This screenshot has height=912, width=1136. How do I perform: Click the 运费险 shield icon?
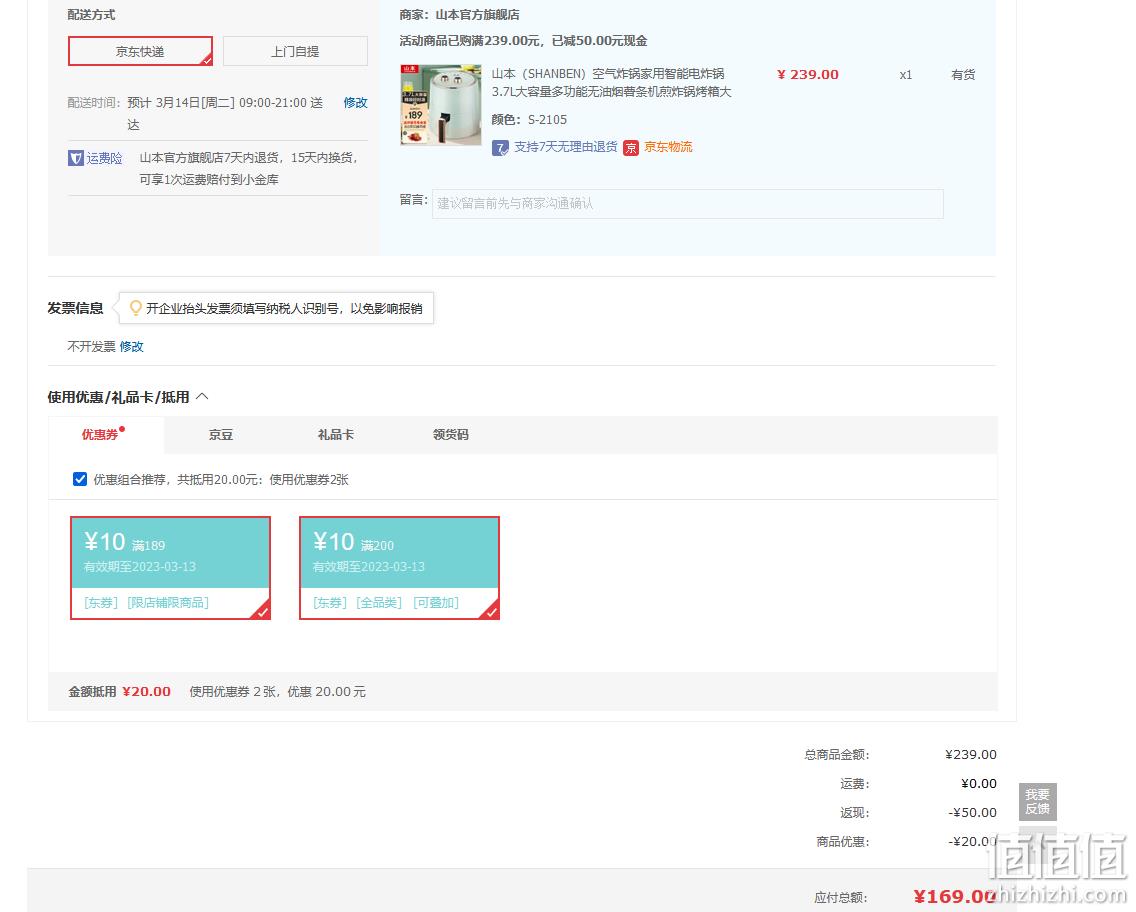[x=75, y=158]
